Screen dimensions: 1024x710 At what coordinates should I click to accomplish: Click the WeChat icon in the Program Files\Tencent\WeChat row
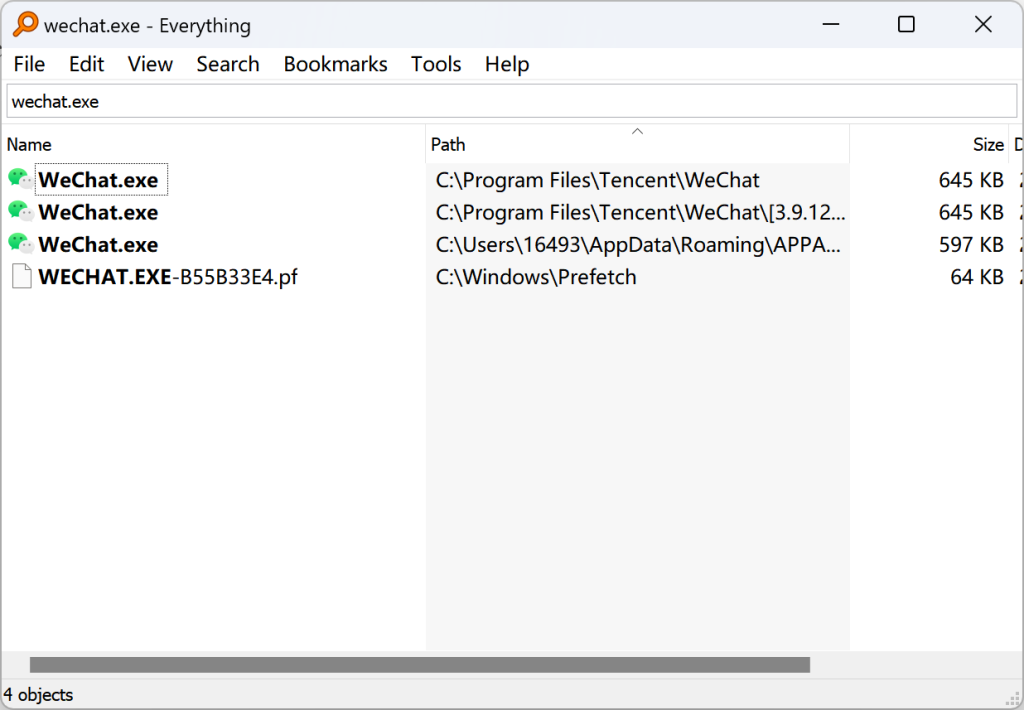point(20,179)
